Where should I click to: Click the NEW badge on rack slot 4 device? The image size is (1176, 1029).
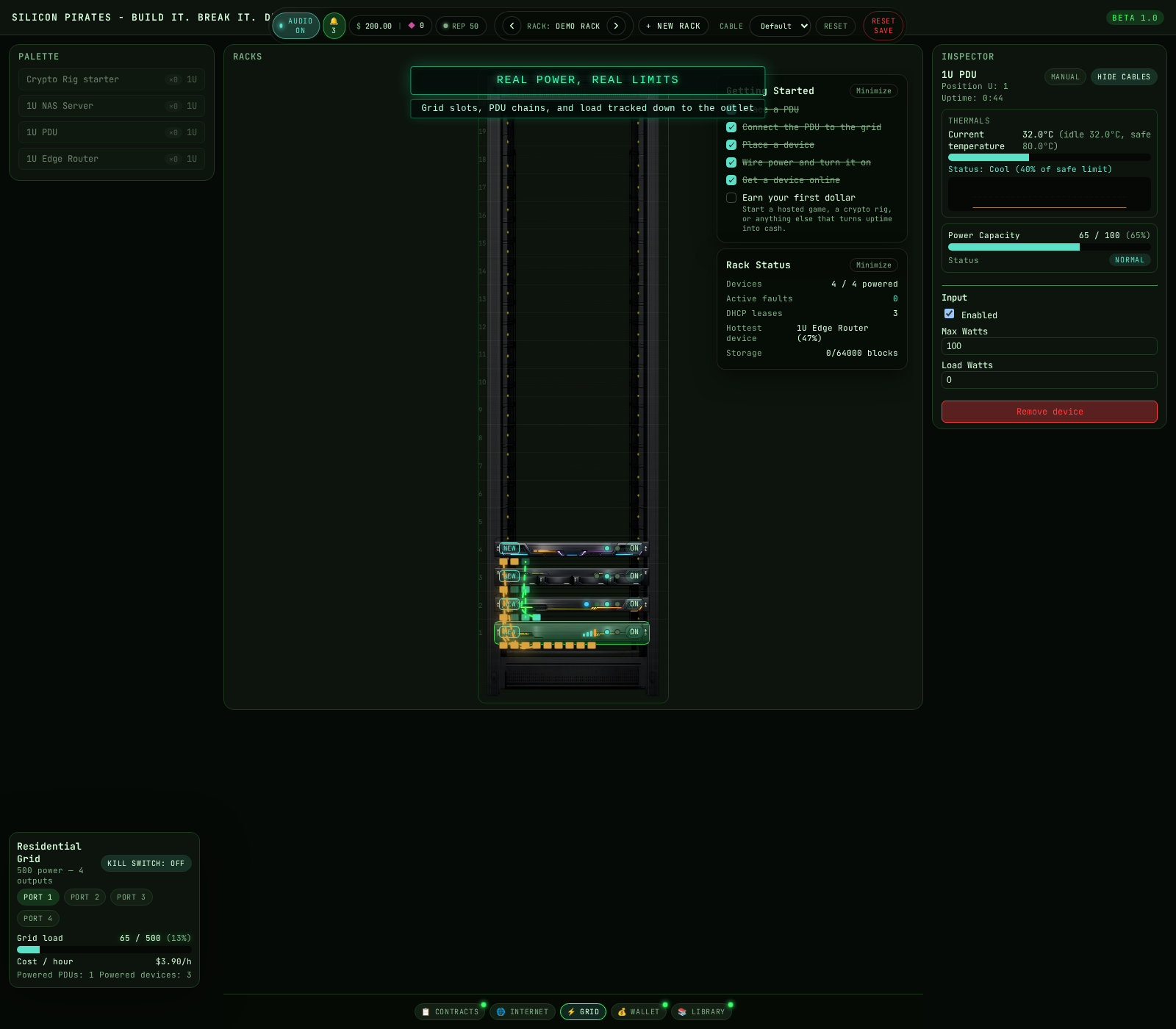tap(509, 548)
